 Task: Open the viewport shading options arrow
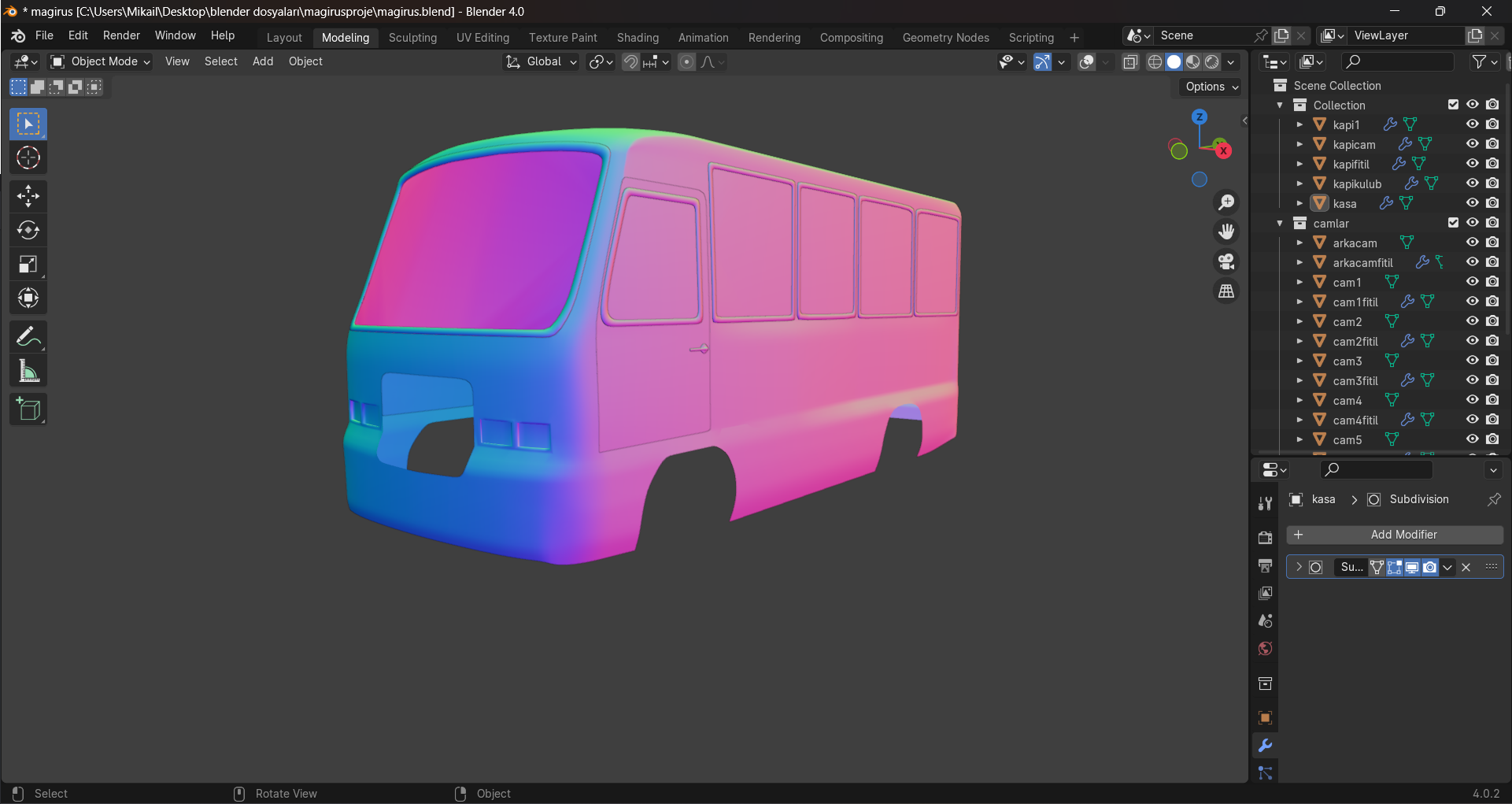tap(1231, 61)
